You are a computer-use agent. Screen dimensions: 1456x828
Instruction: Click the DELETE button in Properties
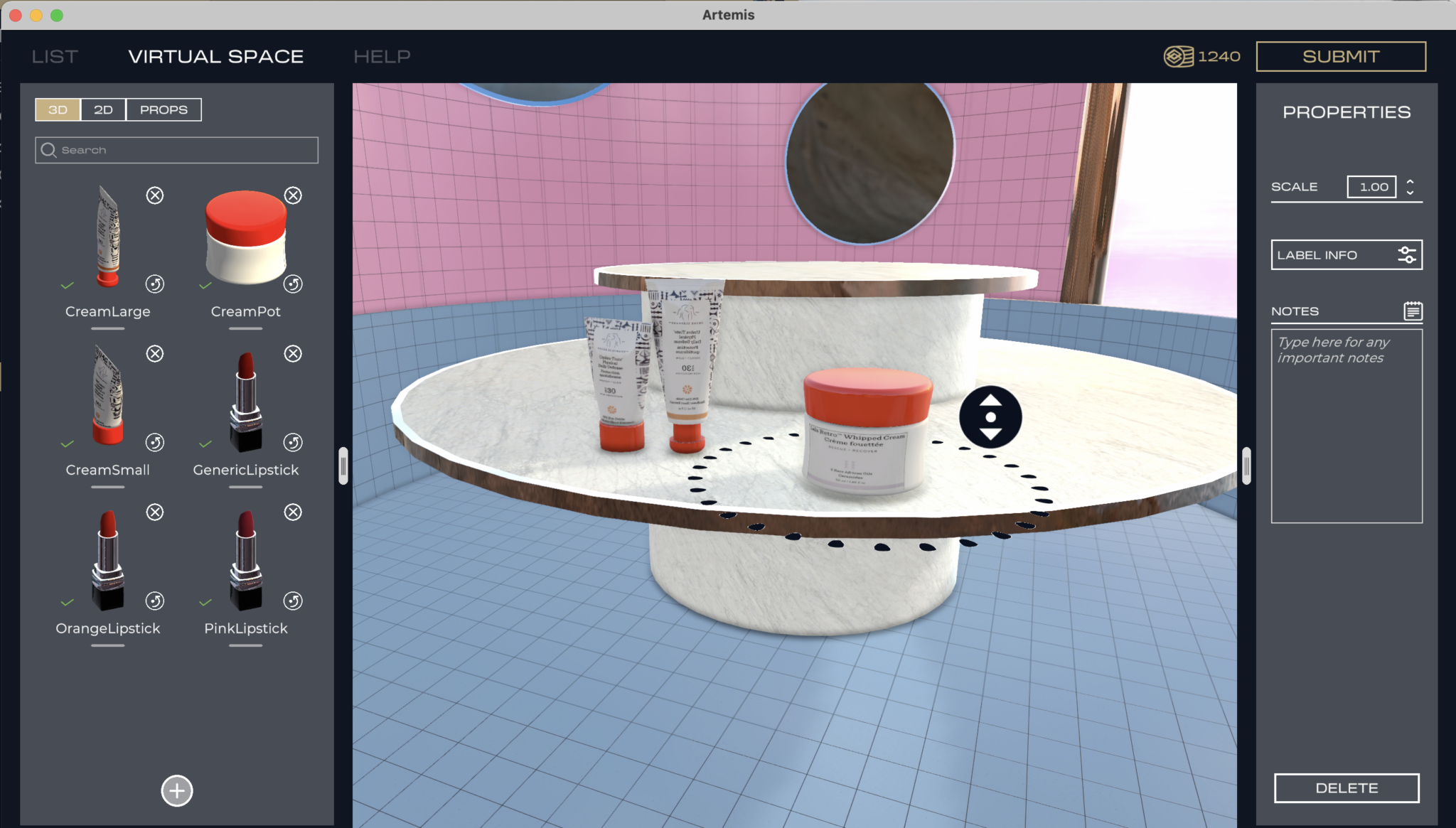(x=1346, y=787)
